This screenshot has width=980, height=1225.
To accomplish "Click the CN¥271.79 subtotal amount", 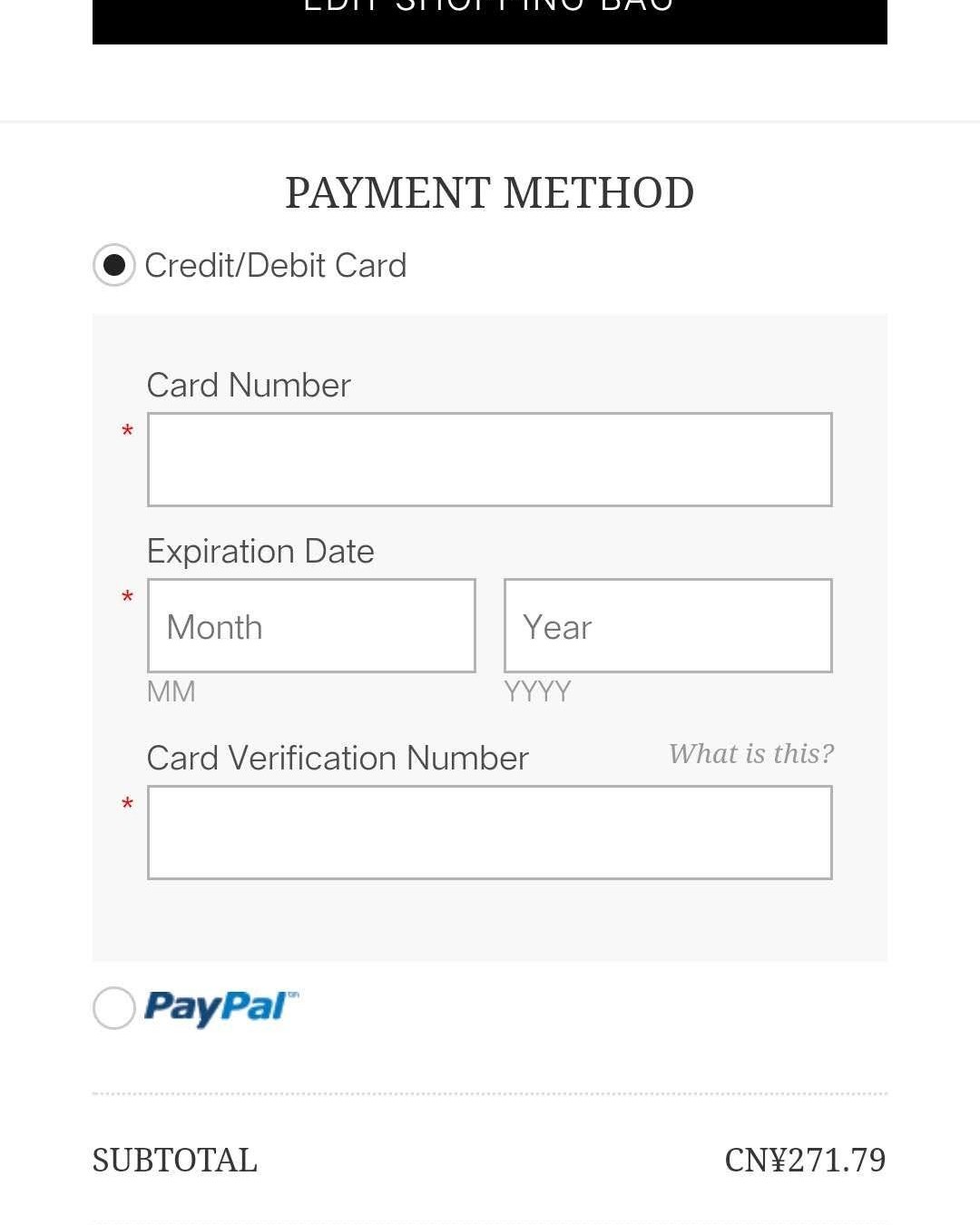I will (805, 1161).
